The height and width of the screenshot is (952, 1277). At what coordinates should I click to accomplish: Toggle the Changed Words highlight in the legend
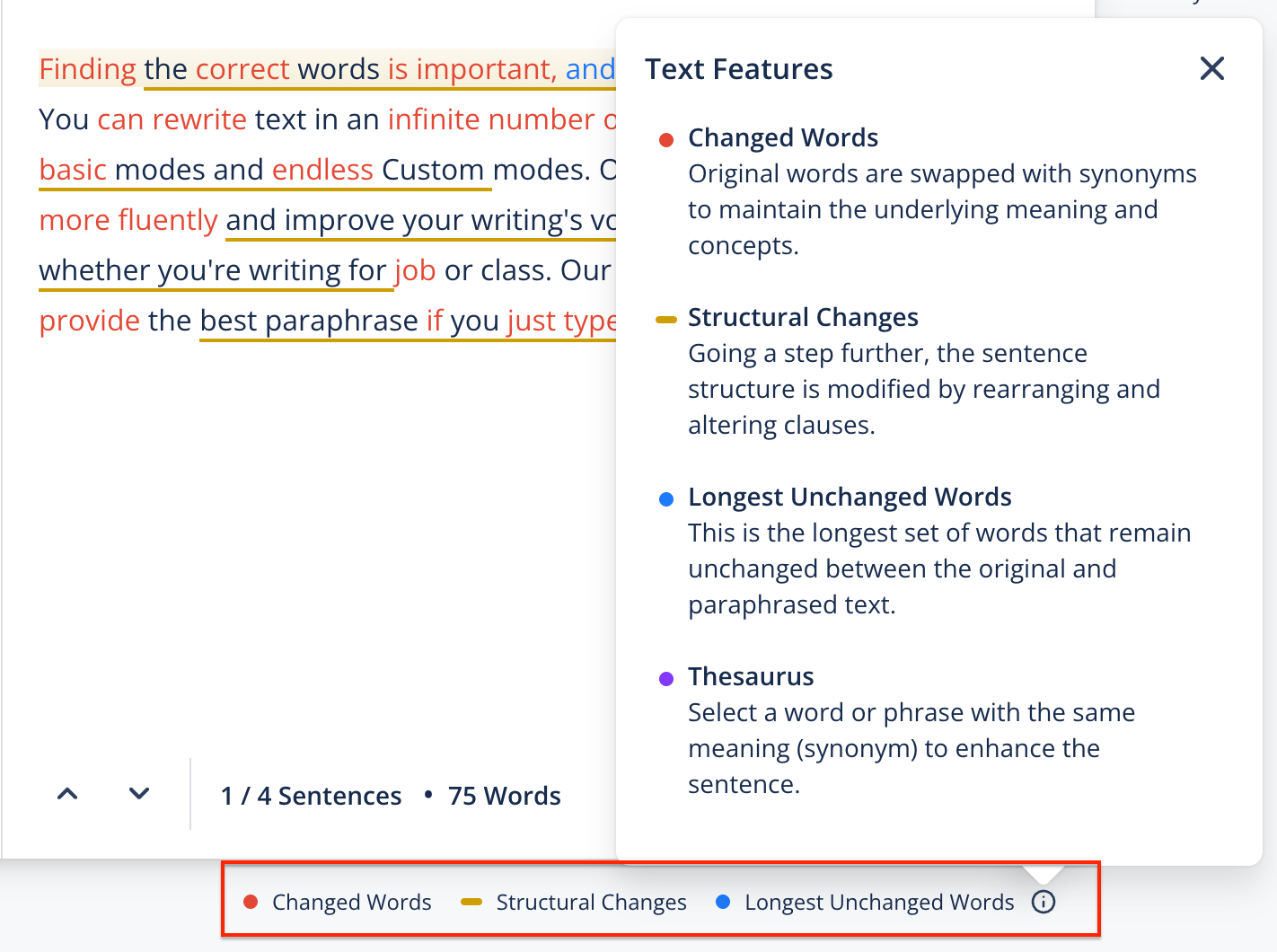coord(351,902)
